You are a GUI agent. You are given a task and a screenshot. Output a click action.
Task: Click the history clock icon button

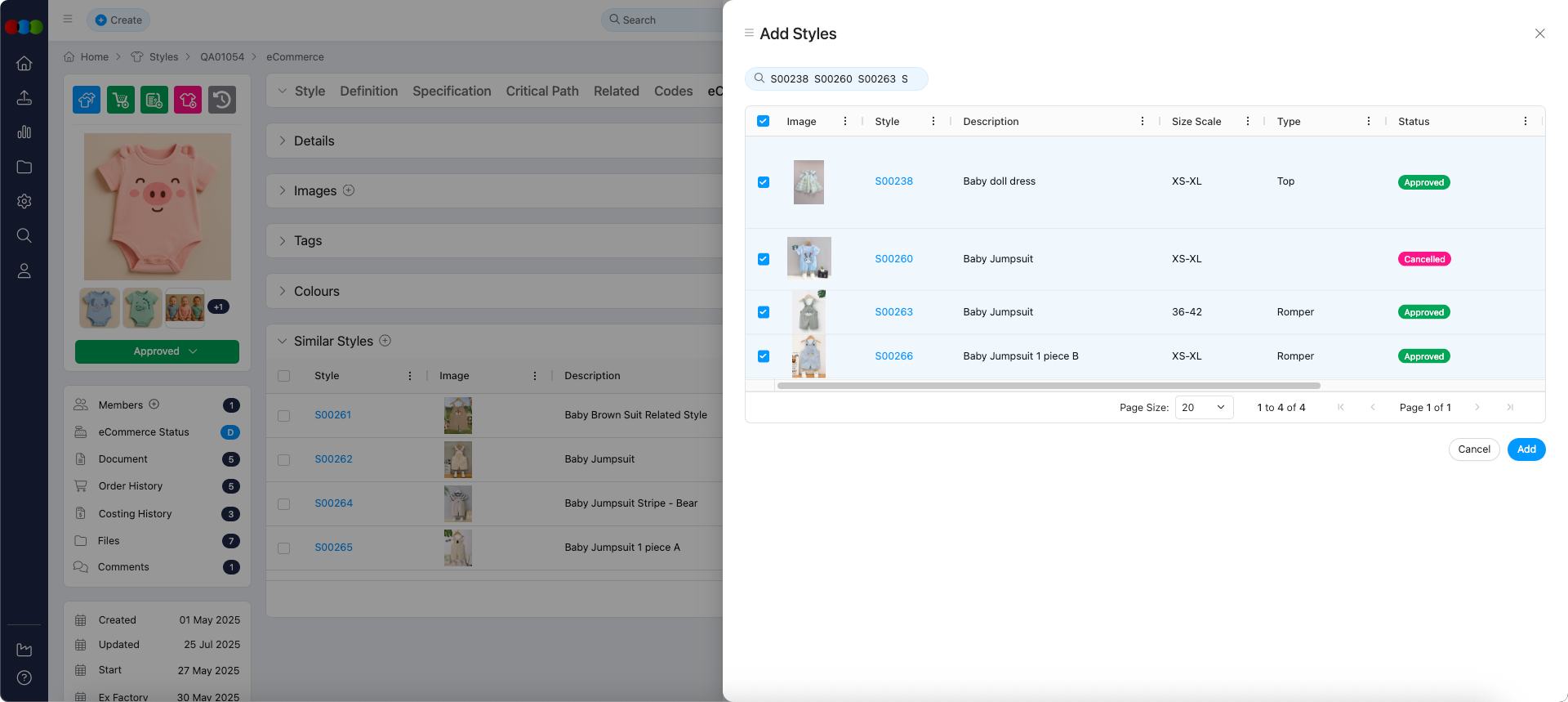(x=221, y=100)
